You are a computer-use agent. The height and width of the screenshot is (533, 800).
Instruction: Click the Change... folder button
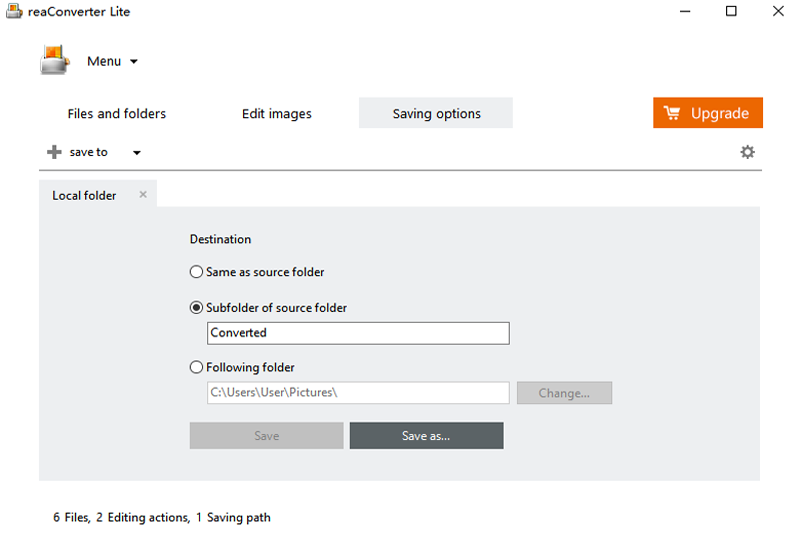pyautogui.click(x=564, y=393)
